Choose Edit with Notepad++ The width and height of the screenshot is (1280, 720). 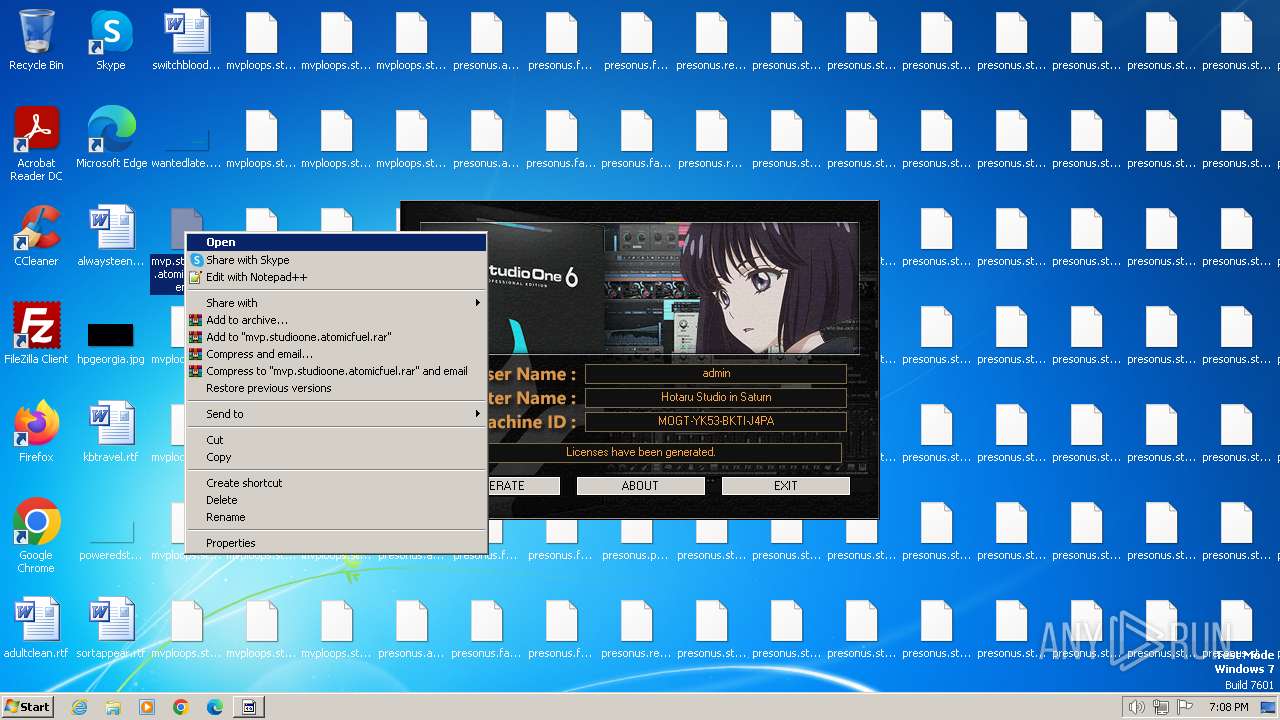(337, 277)
